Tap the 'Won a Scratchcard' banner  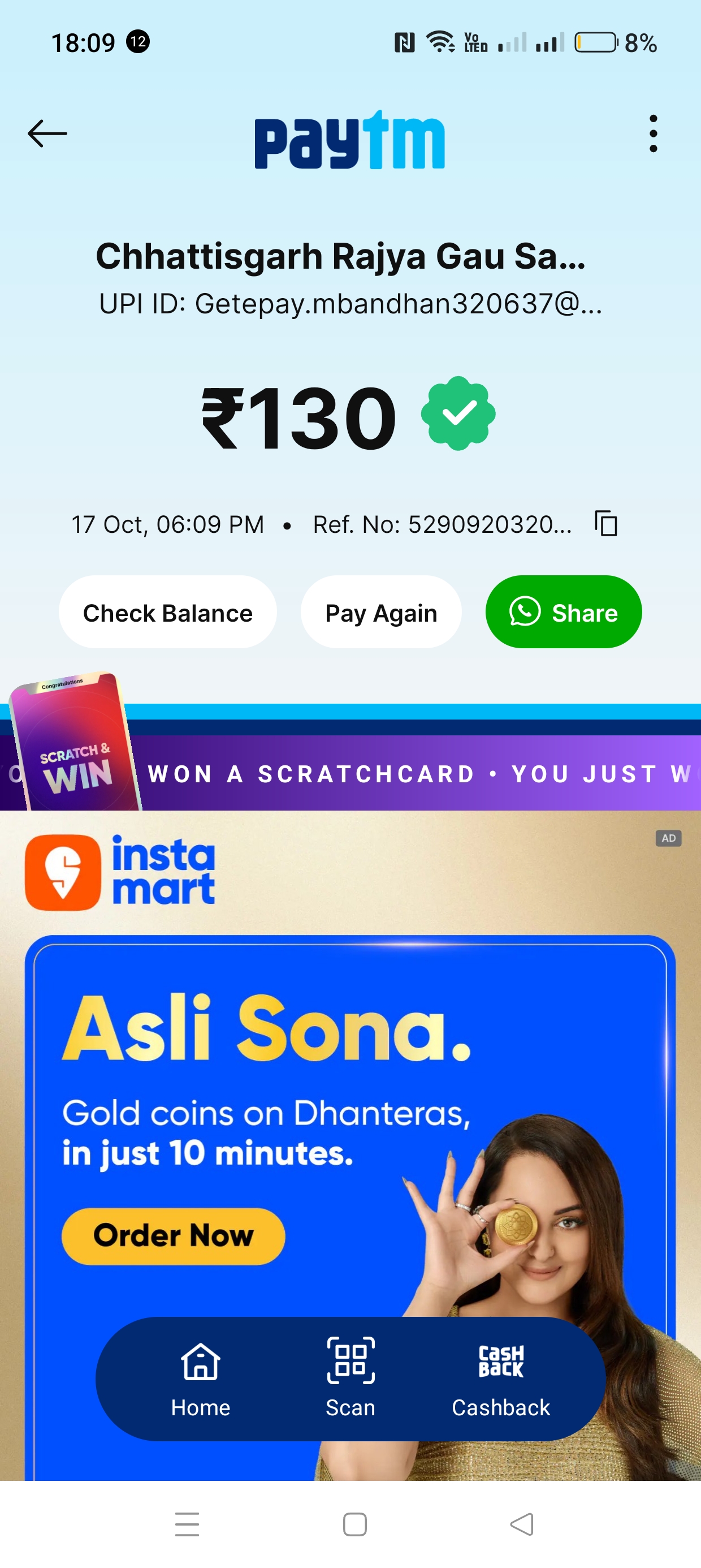(x=420, y=773)
